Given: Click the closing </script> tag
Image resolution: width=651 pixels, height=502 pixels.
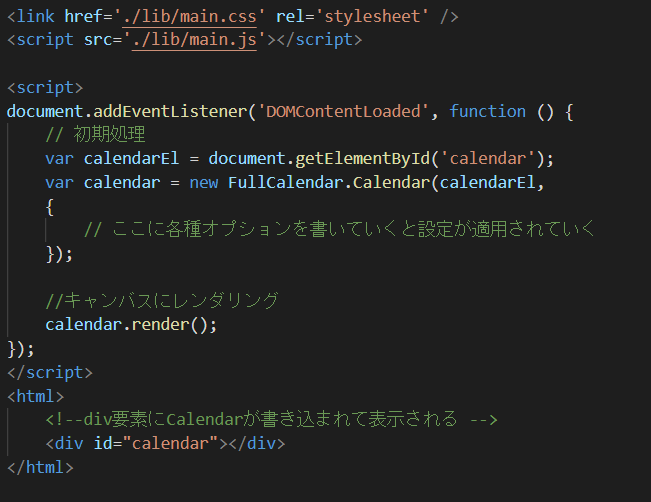Looking at the screenshot, I should [50, 372].
